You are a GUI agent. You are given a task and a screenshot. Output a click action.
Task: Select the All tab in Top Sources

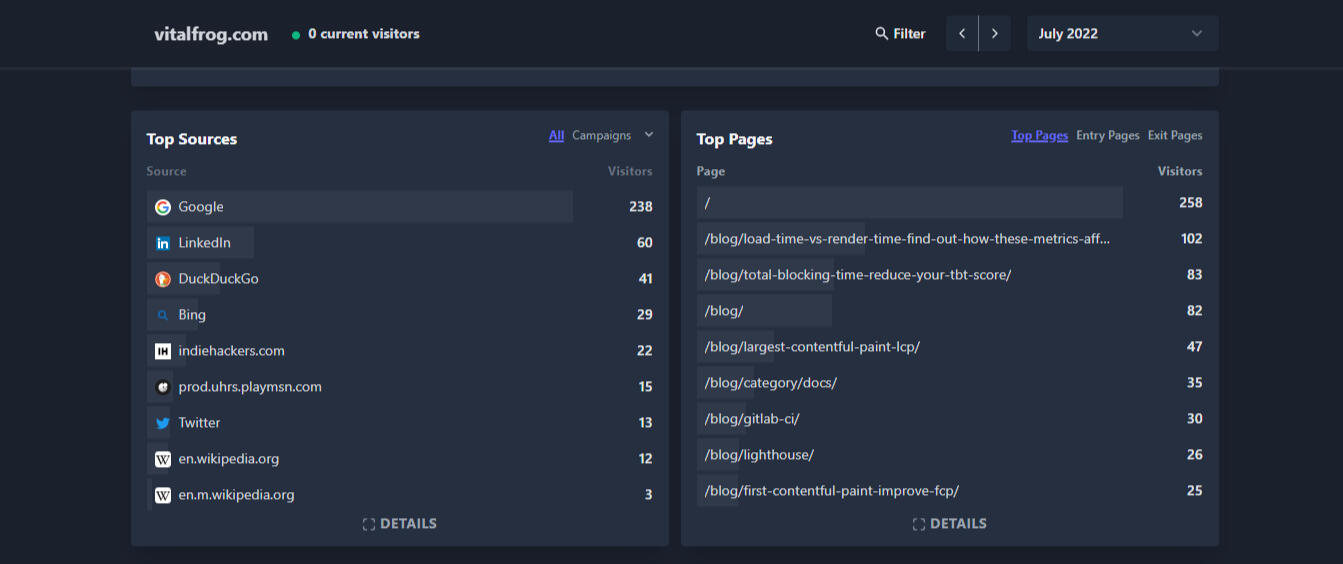point(556,136)
